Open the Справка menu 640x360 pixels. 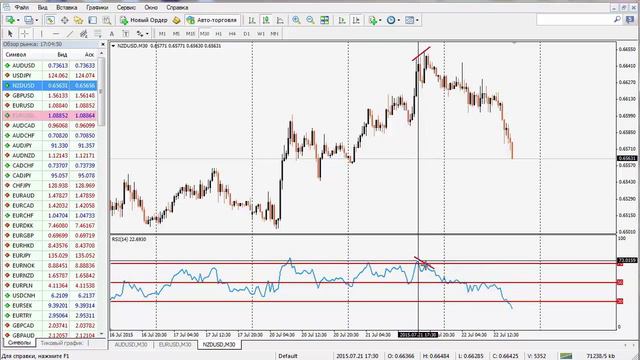pyautogui.click(x=177, y=7)
